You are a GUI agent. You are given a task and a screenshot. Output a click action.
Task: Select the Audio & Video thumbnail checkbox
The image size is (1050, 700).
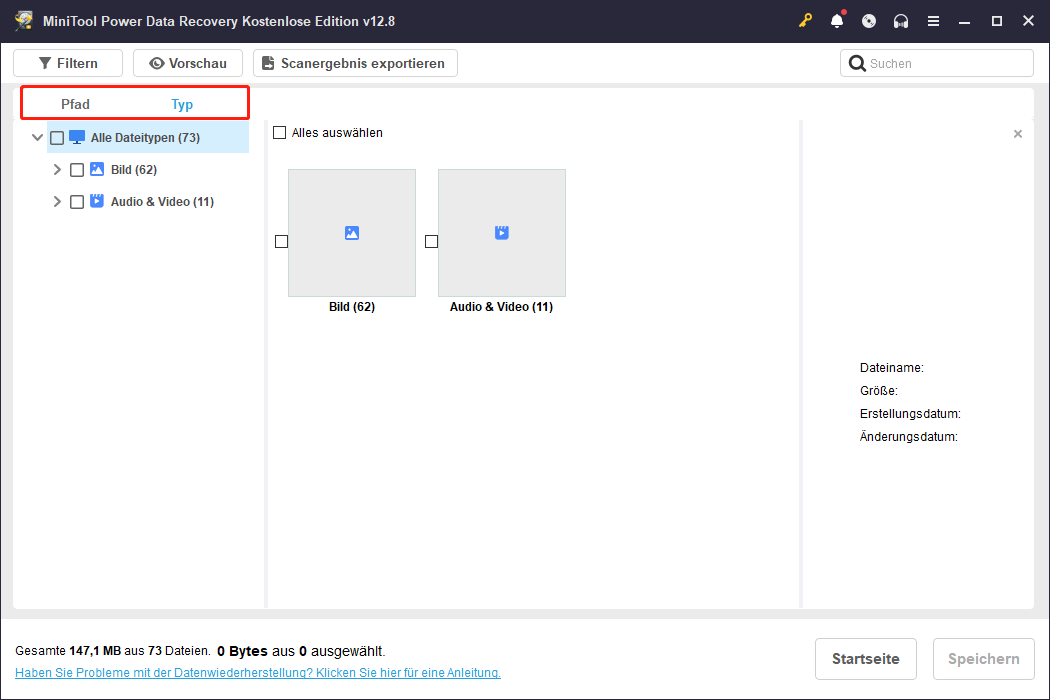(x=430, y=240)
